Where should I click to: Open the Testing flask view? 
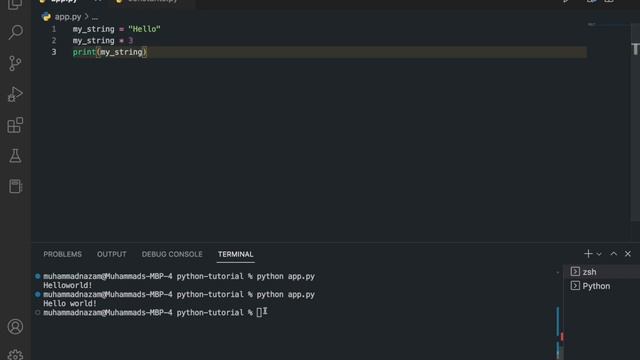click(x=16, y=156)
